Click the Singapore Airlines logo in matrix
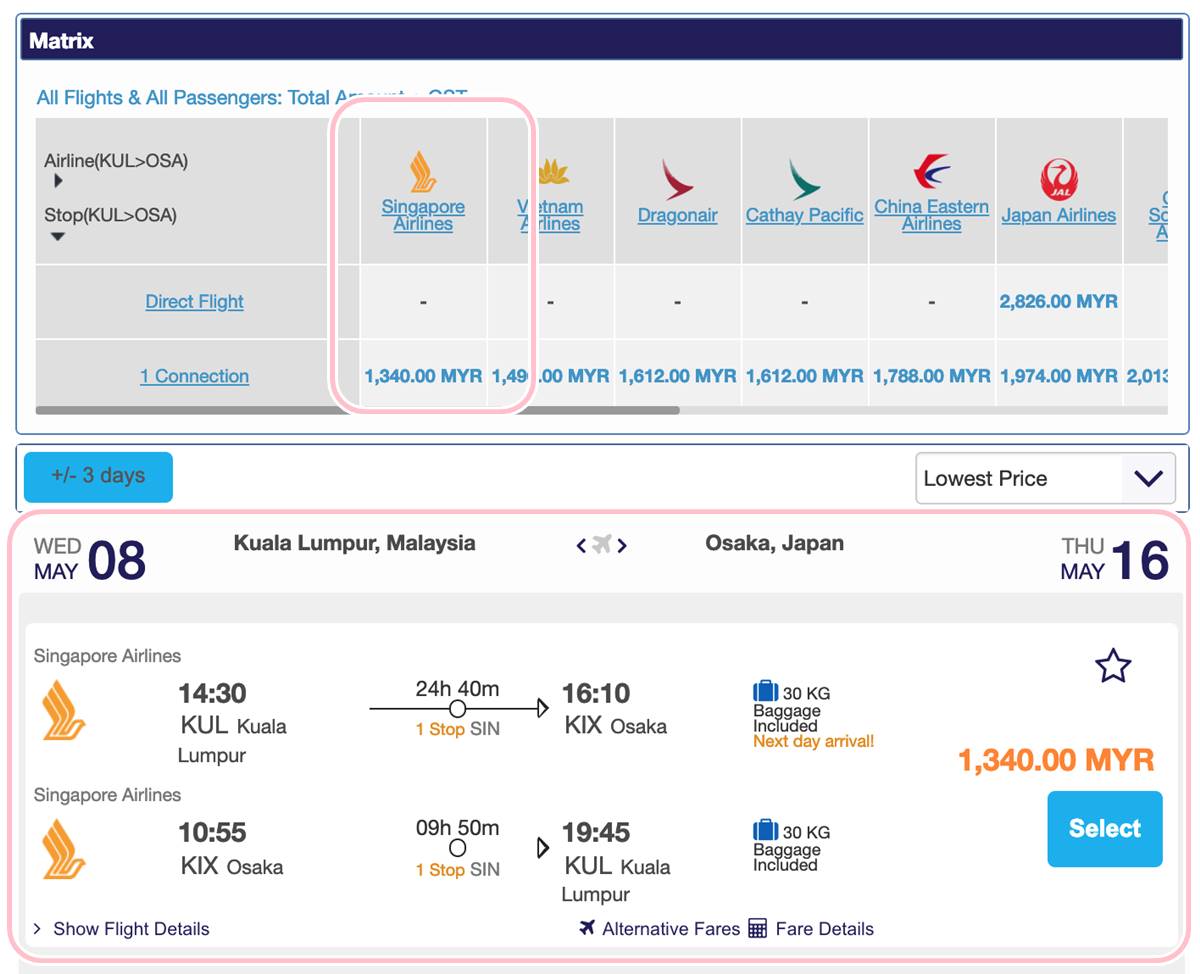The height and width of the screenshot is (974, 1200). (x=423, y=171)
